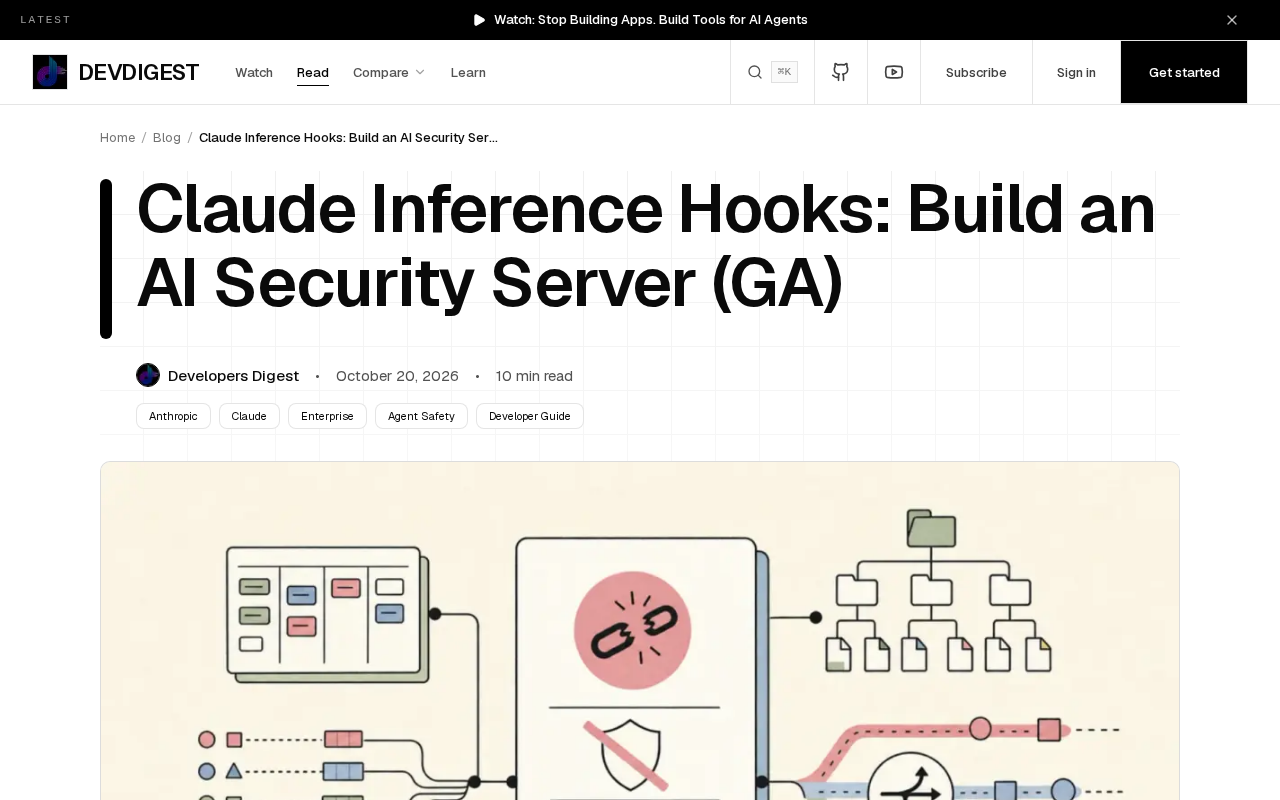The width and height of the screenshot is (1280, 800).
Task: Select the Anthropic tag
Action: click(x=173, y=416)
